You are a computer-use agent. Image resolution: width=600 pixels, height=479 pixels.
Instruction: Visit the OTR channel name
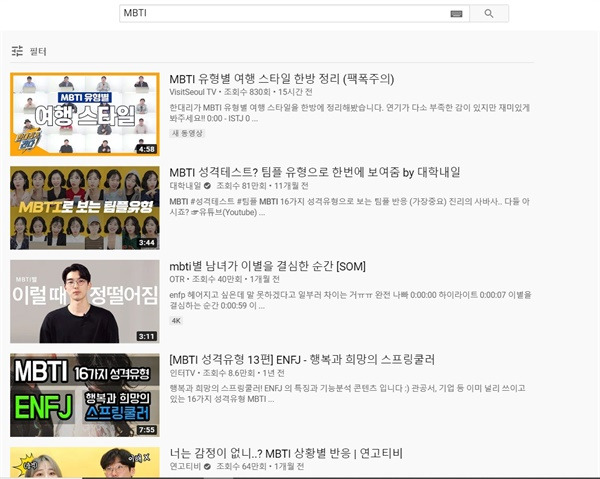[x=177, y=279]
